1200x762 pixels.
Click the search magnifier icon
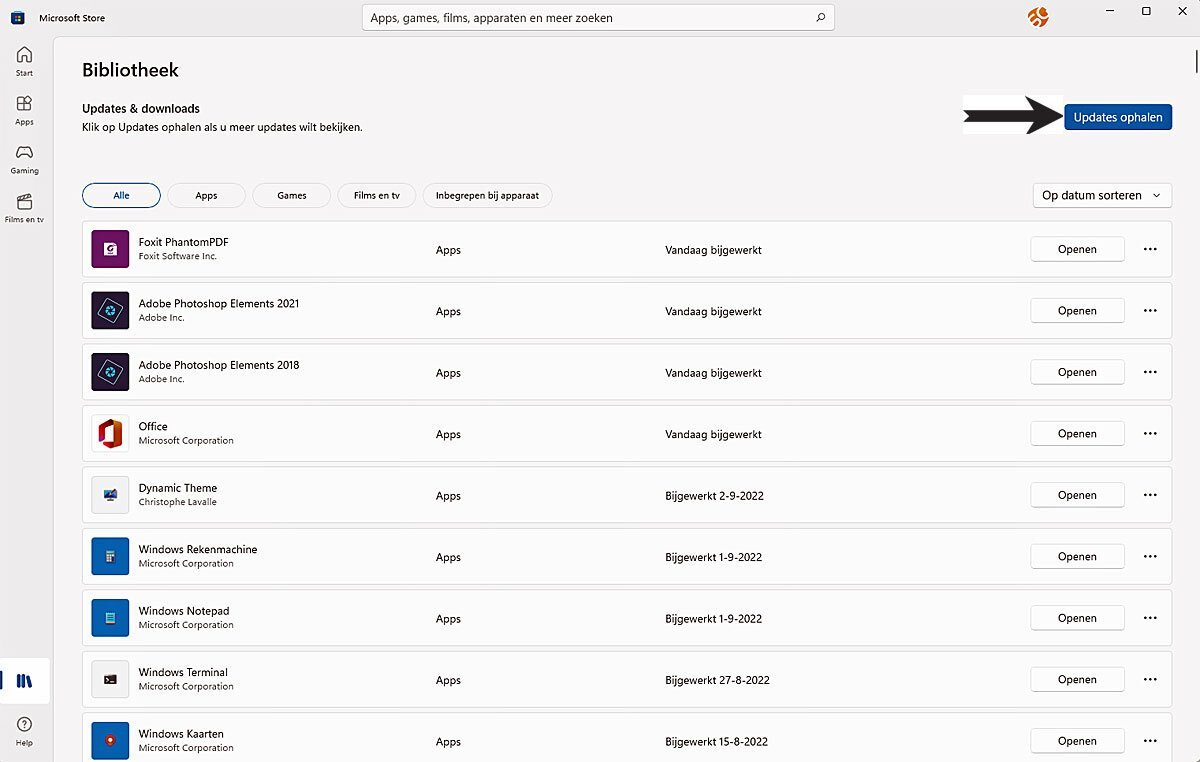point(821,17)
